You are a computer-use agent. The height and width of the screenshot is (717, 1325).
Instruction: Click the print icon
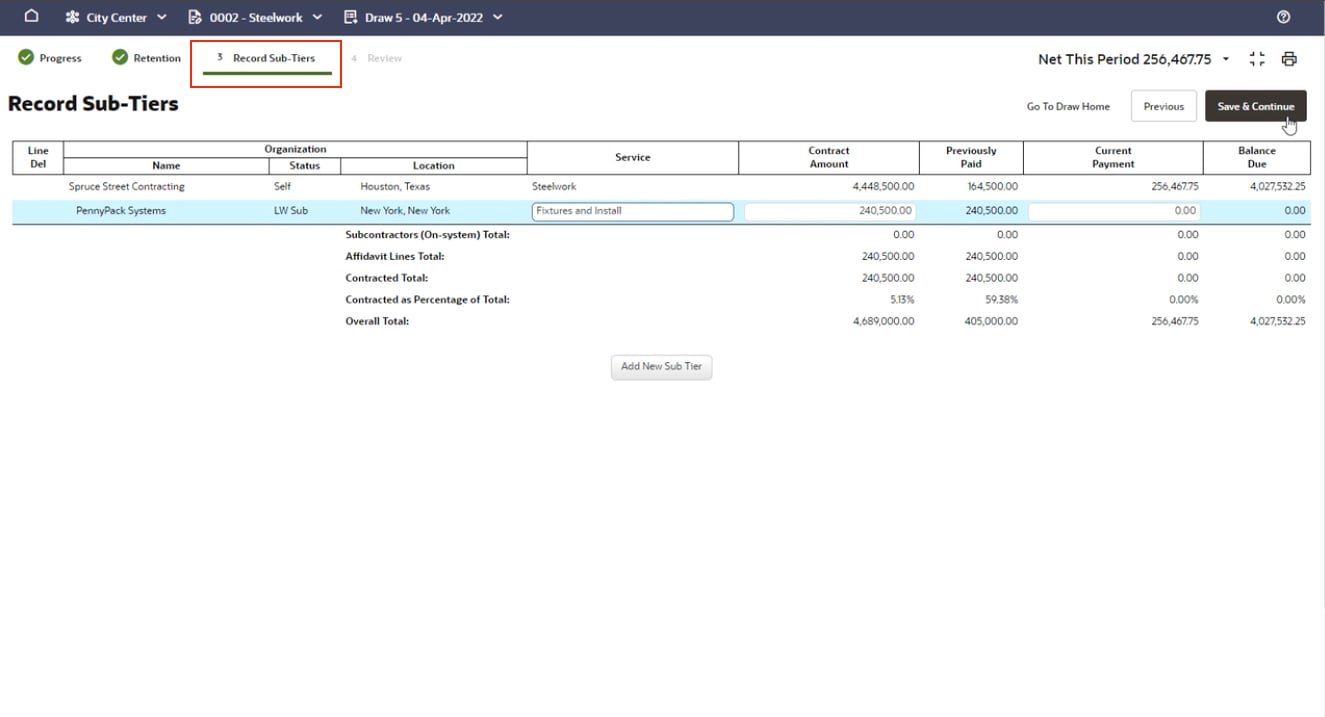click(1289, 59)
